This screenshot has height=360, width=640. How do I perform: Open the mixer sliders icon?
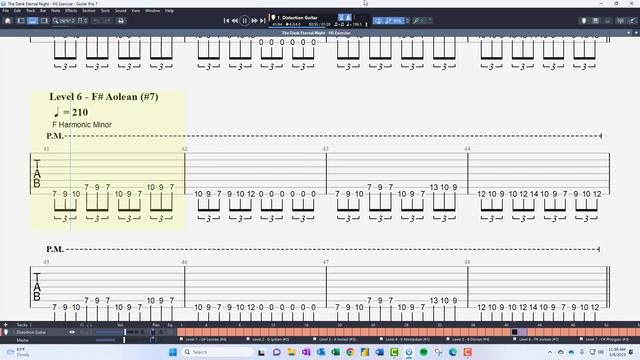[x=620, y=20]
